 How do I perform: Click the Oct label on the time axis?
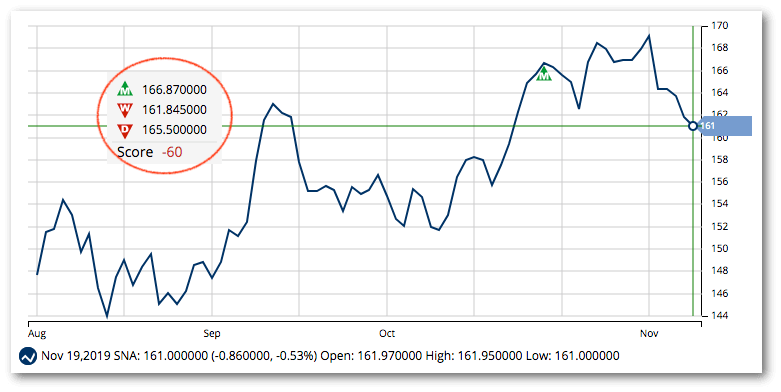387,333
